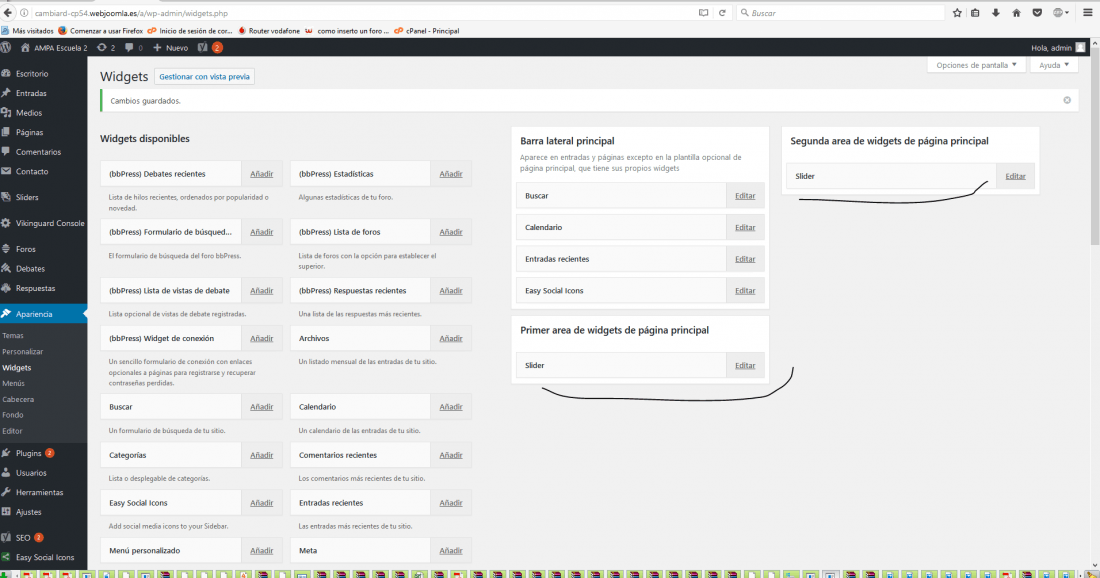The height and width of the screenshot is (578, 1100).
Task: Add the (bbPress) Debates recientes widget
Action: (262, 174)
